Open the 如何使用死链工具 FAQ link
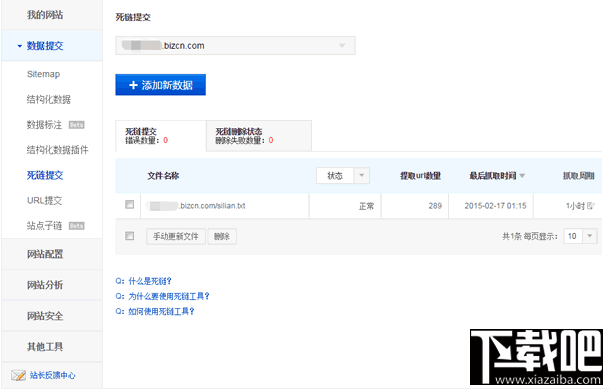Image resolution: width=610 pixels, height=390 pixels. tap(161, 311)
